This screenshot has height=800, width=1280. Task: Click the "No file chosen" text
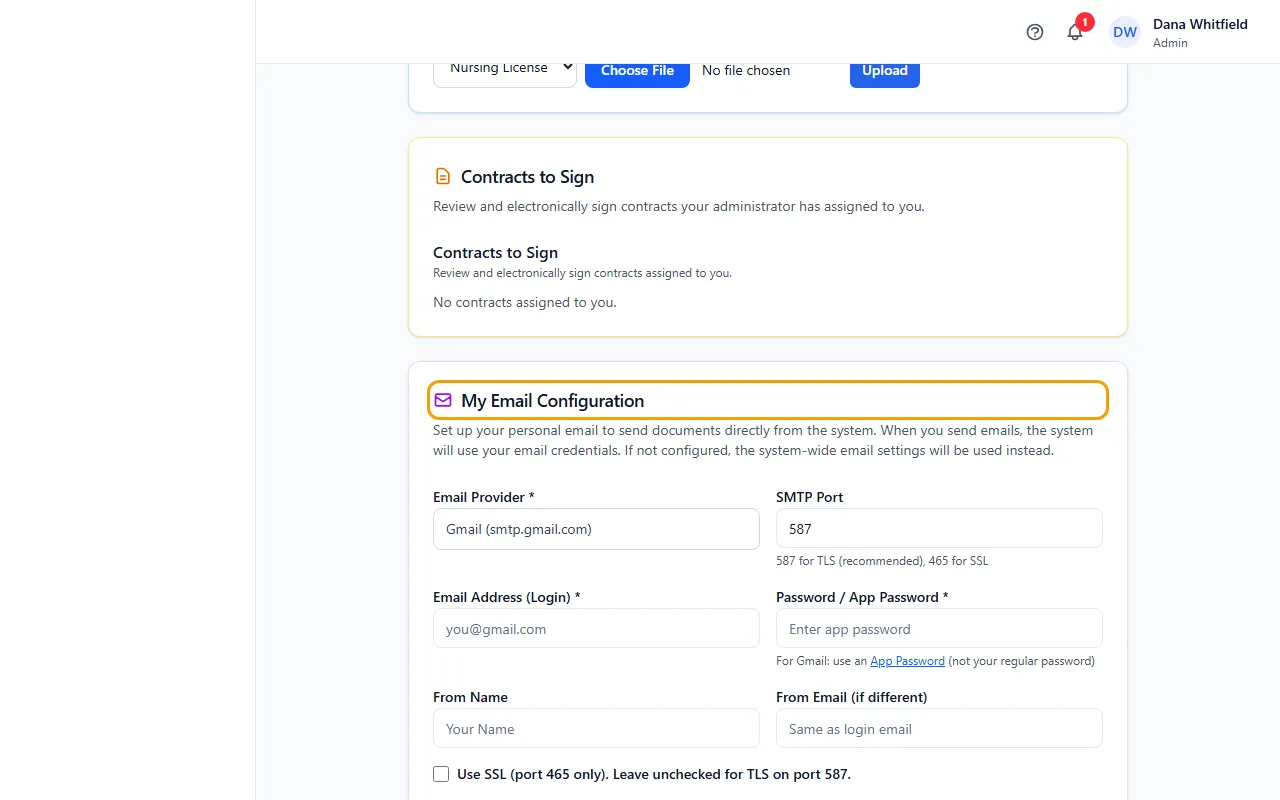(746, 71)
